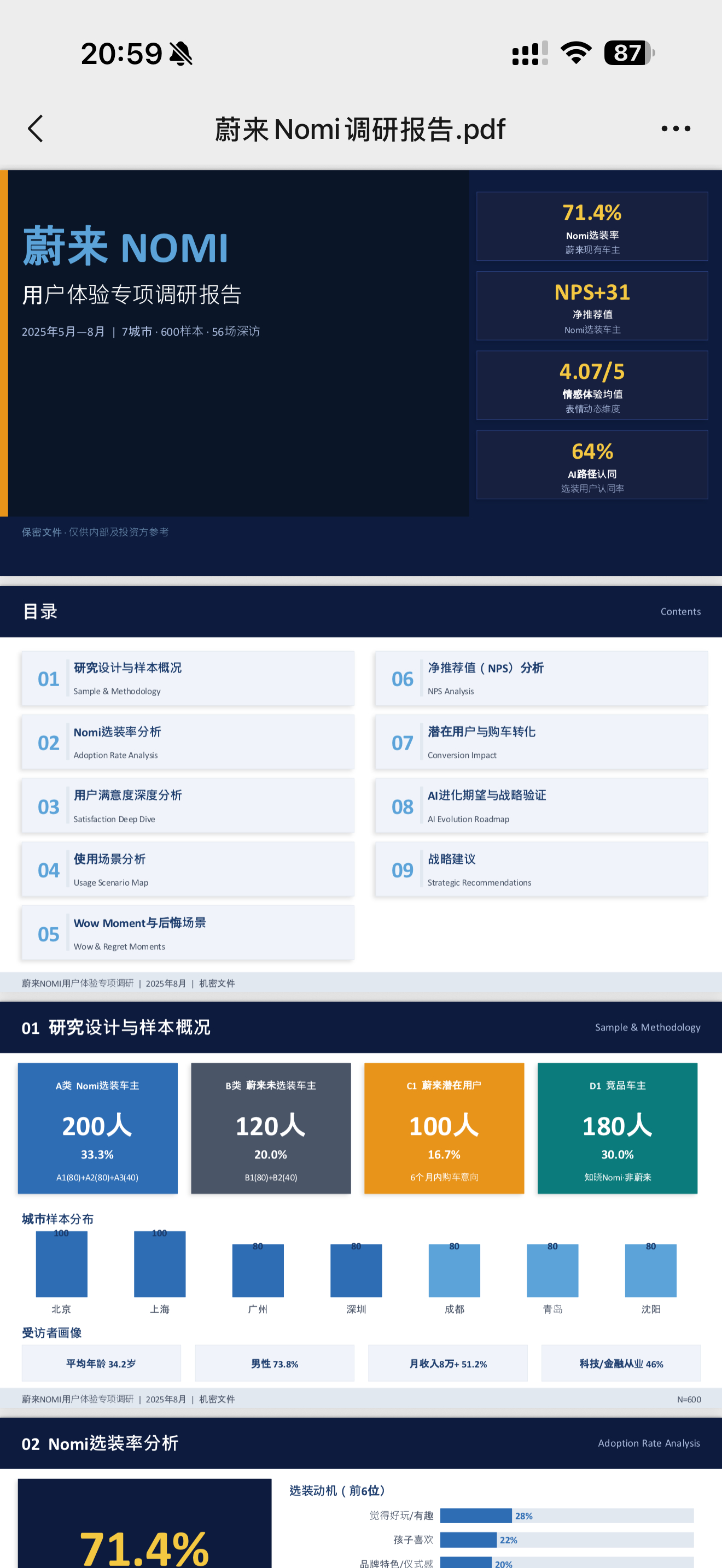Tap the 02 Nomi选装率分析 page header
Viewport: 722px width, 1568px height.
(x=101, y=1443)
